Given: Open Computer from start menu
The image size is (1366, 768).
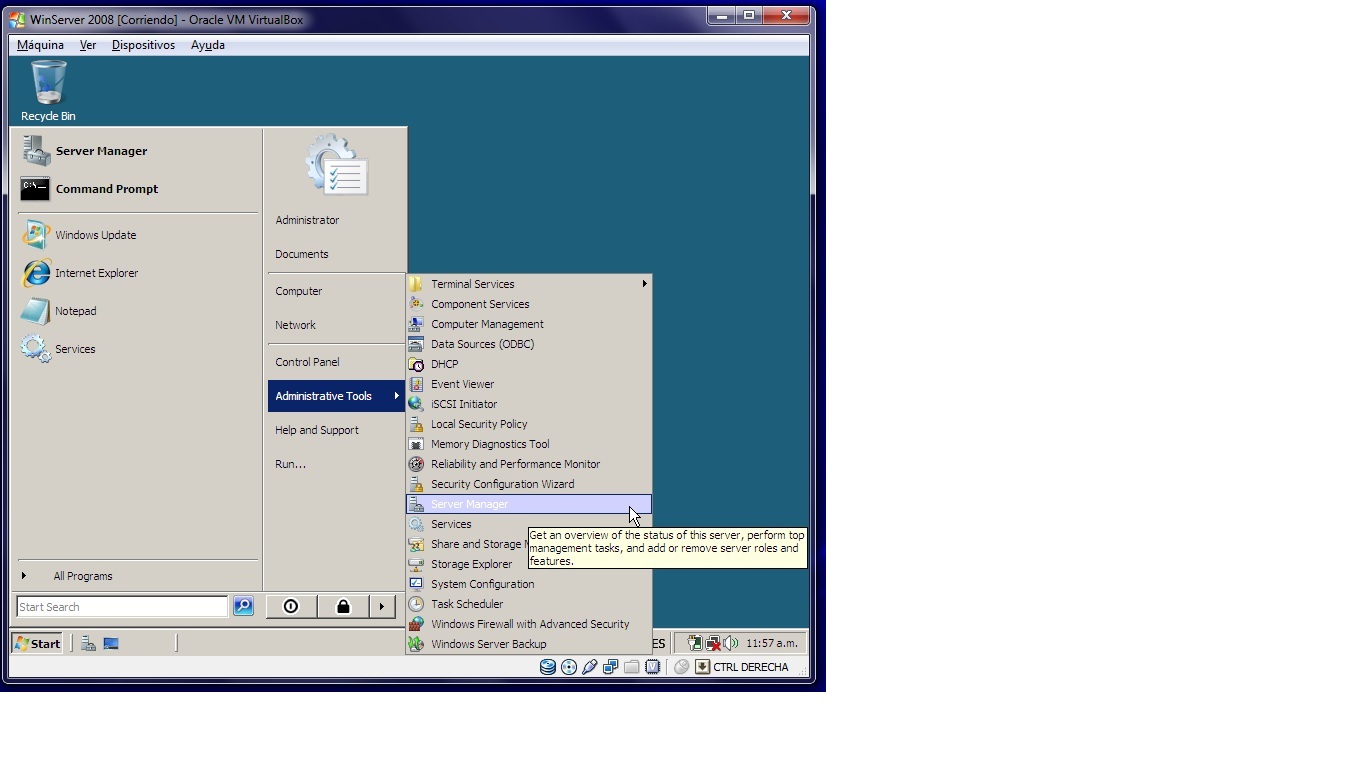Looking at the screenshot, I should coord(336,291).
